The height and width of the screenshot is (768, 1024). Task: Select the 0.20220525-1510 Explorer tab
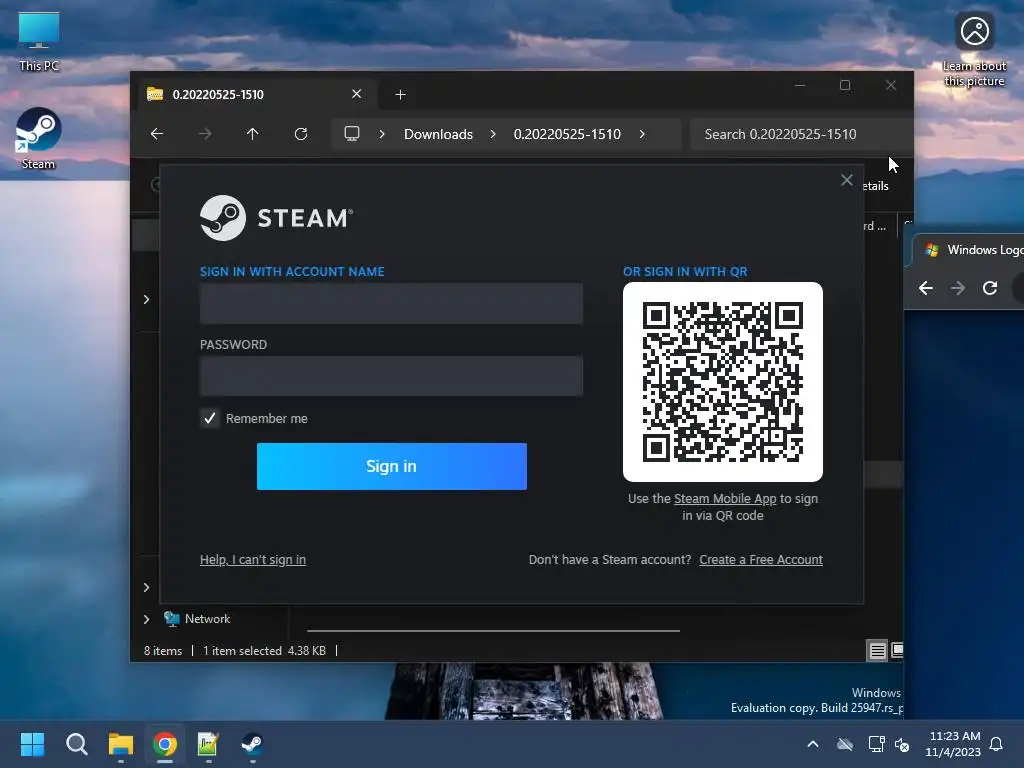(255, 95)
